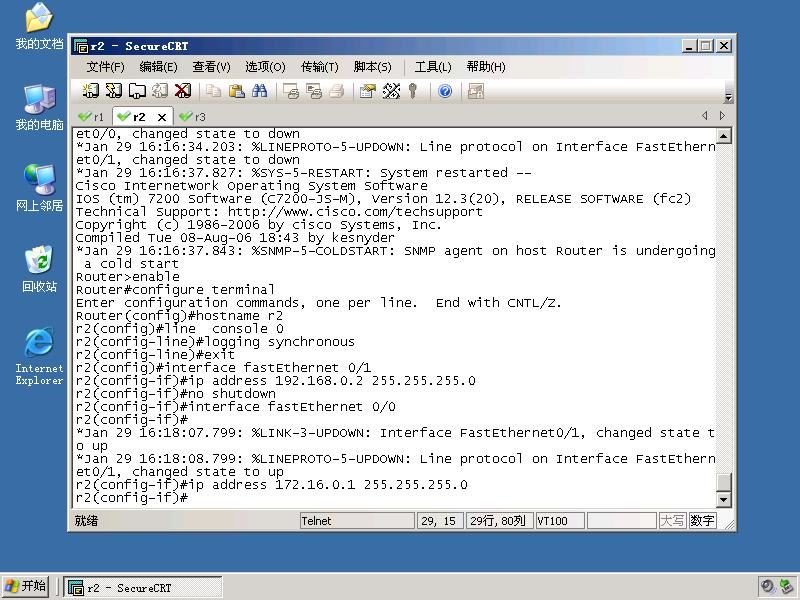Open Internet Explorer desktop icon
The height and width of the screenshot is (600, 800).
(x=39, y=356)
